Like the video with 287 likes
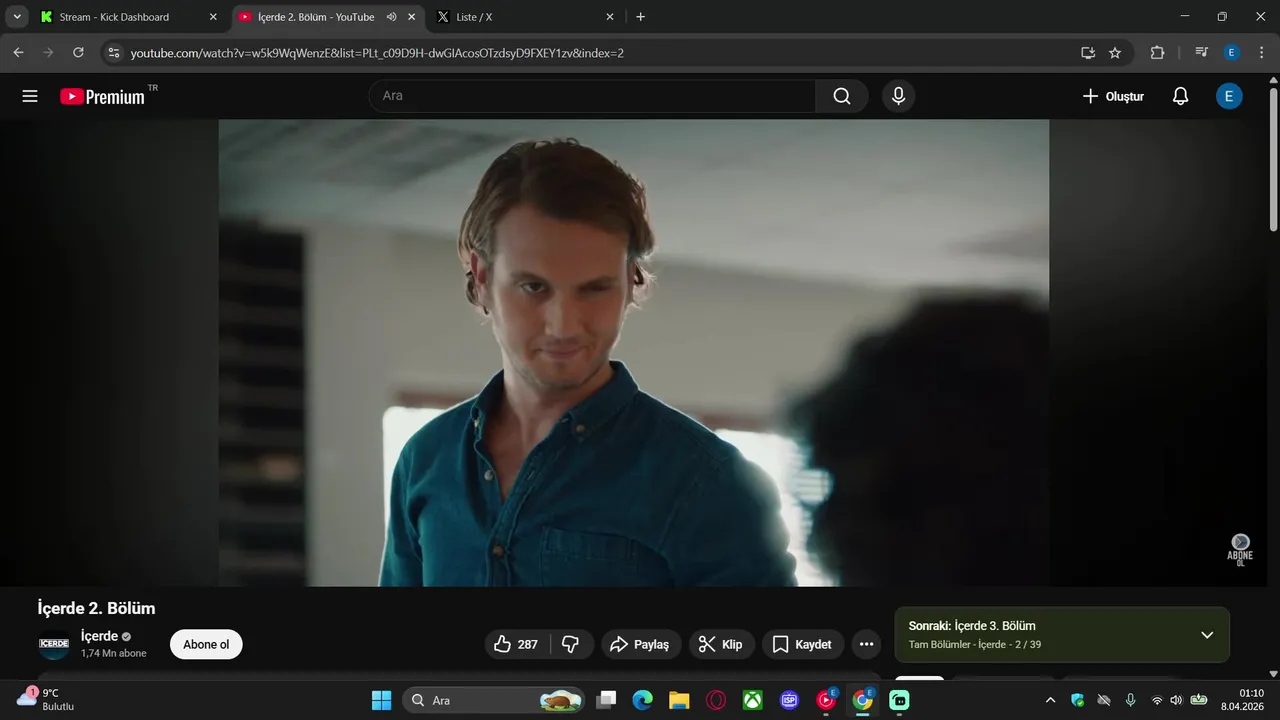1280x720 pixels. point(517,644)
